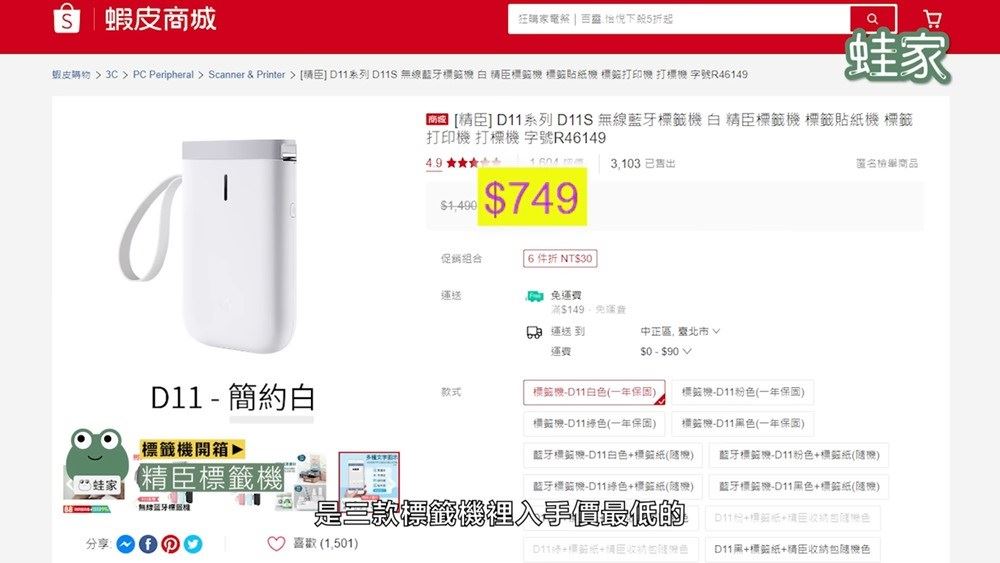The width and height of the screenshot is (1000, 563).
Task: Expand shipping fee $0 - $90 dropdown
Action: (665, 351)
